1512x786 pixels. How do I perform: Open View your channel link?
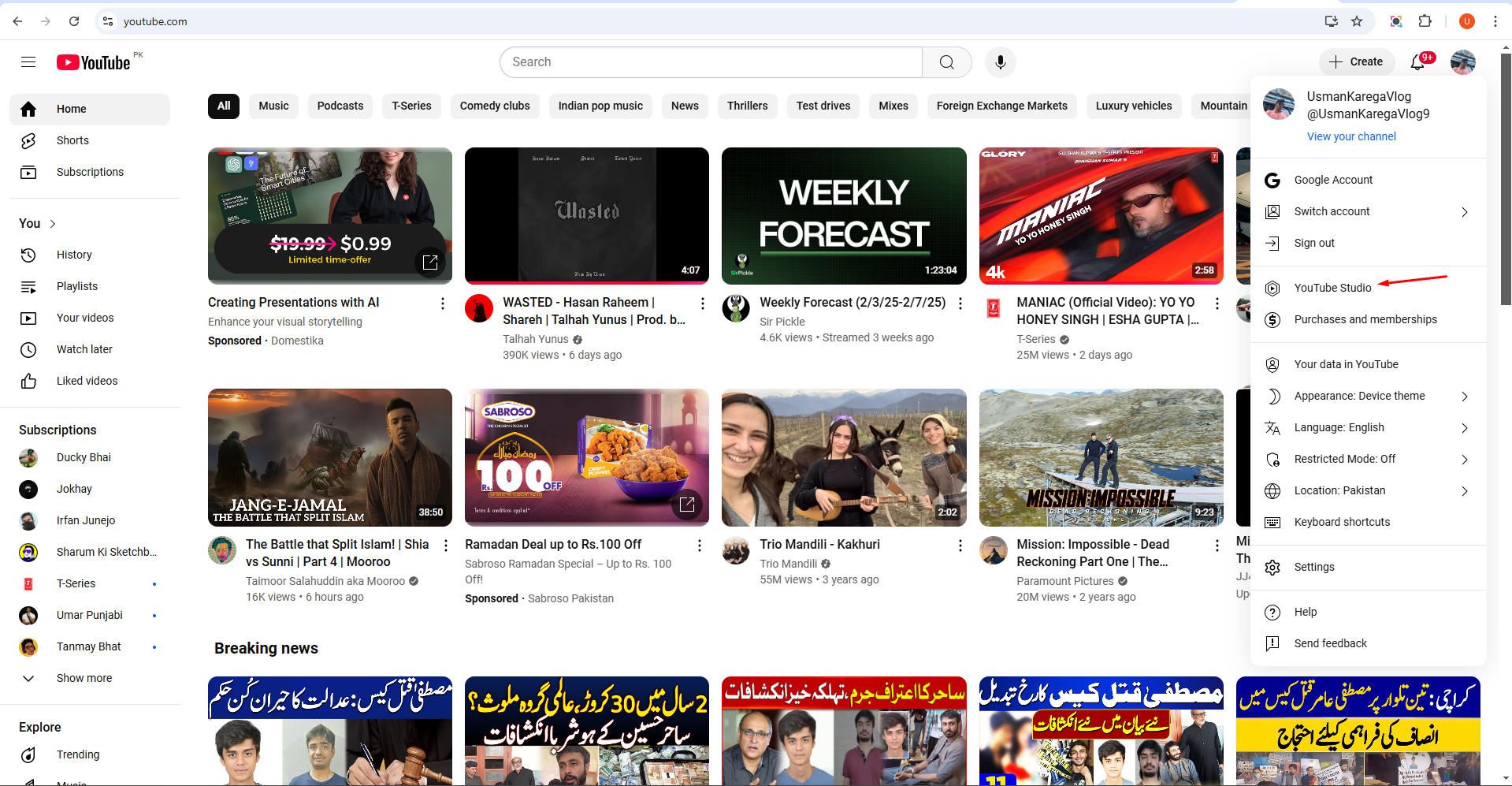click(1351, 136)
